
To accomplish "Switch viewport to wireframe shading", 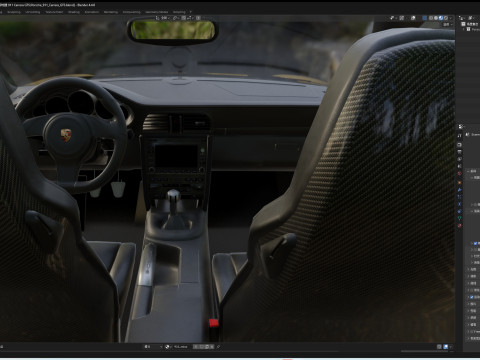I will [431, 18].
